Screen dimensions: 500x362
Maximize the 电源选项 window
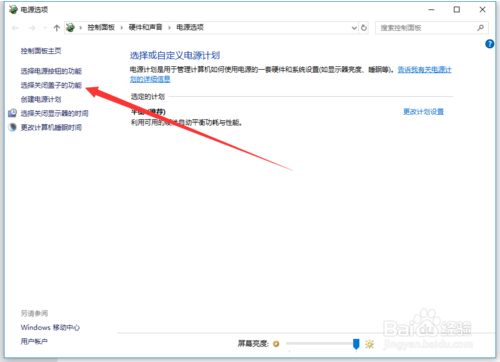pos(457,10)
